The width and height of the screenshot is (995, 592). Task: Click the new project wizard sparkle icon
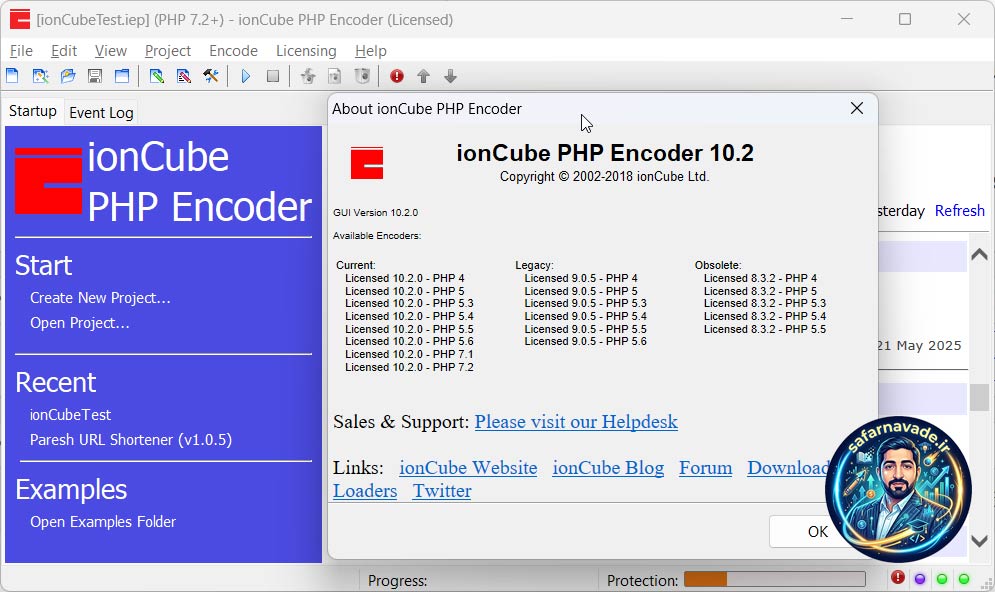pos(40,76)
